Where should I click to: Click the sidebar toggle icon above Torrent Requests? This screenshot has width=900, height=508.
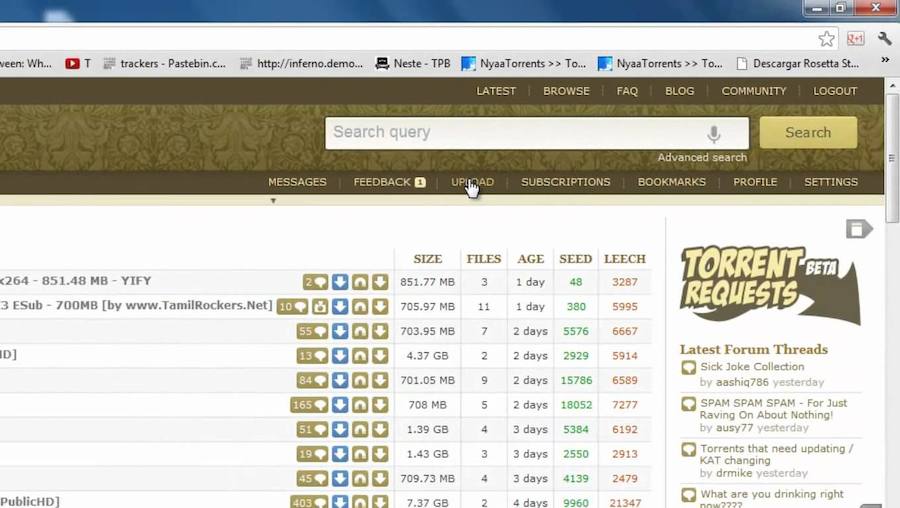tap(859, 228)
